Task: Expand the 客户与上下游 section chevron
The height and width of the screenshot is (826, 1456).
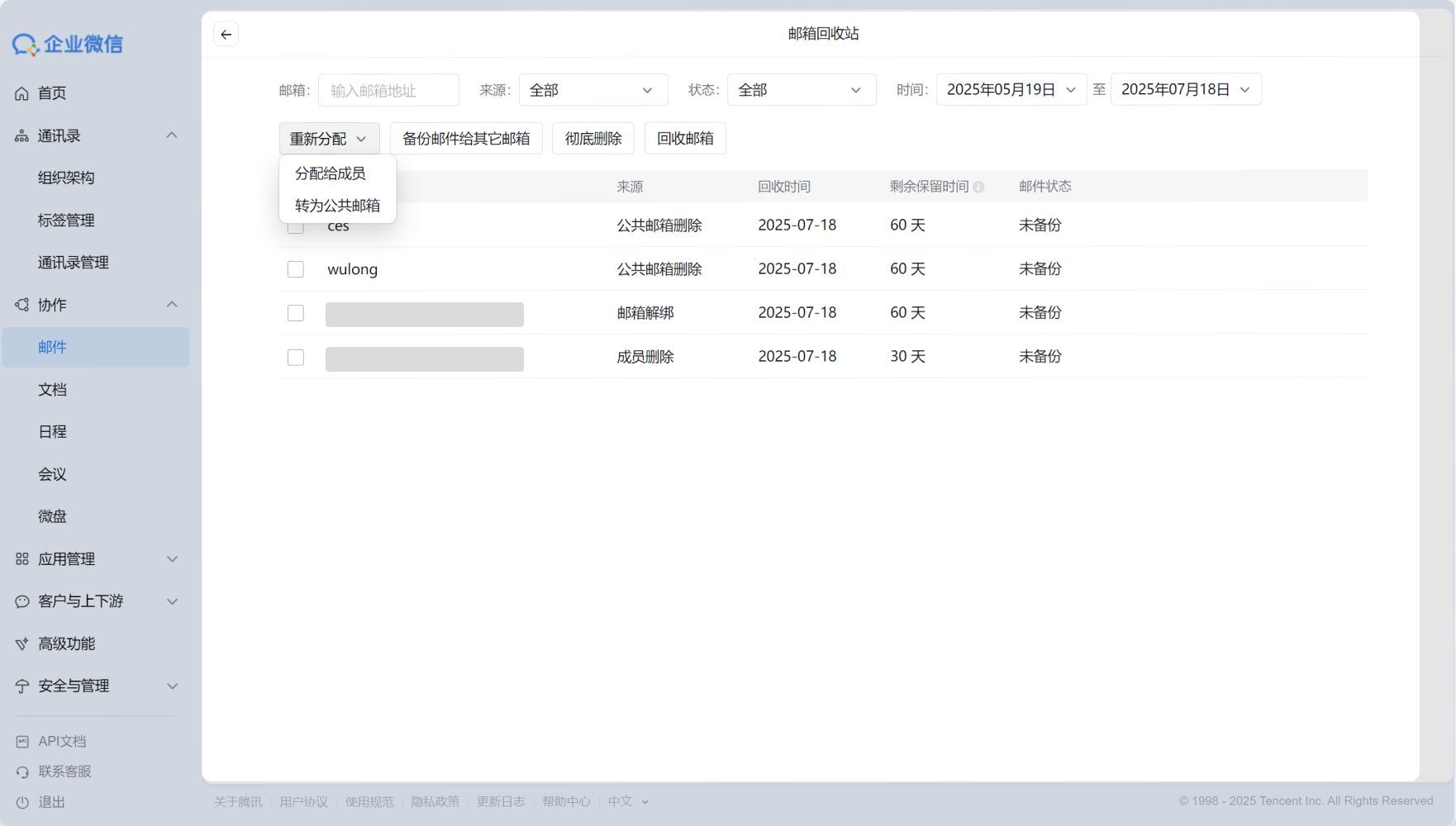Action: [x=172, y=601]
